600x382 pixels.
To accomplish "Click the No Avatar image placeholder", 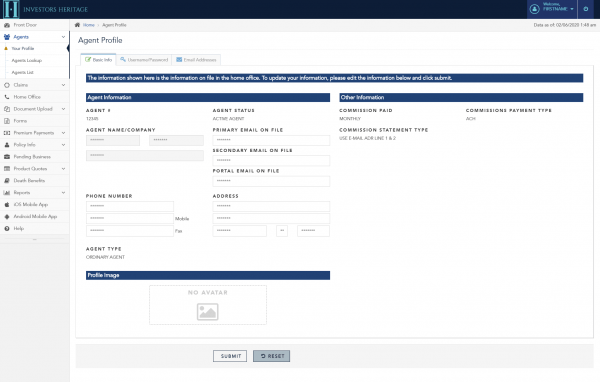I will click(208, 305).
